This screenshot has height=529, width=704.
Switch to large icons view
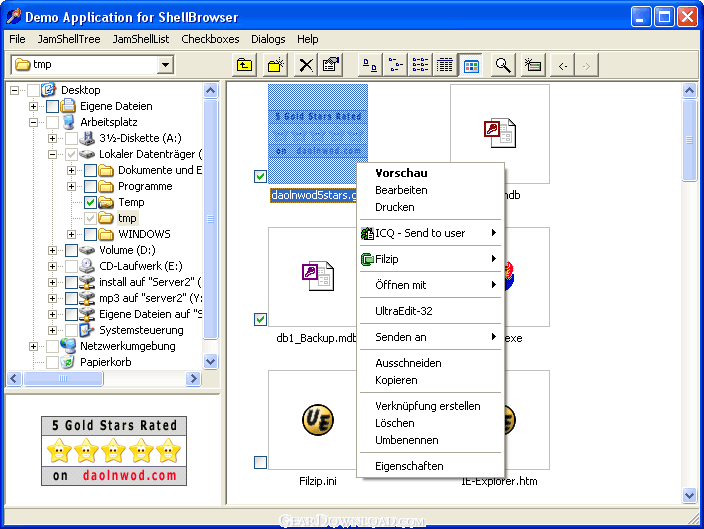369,65
